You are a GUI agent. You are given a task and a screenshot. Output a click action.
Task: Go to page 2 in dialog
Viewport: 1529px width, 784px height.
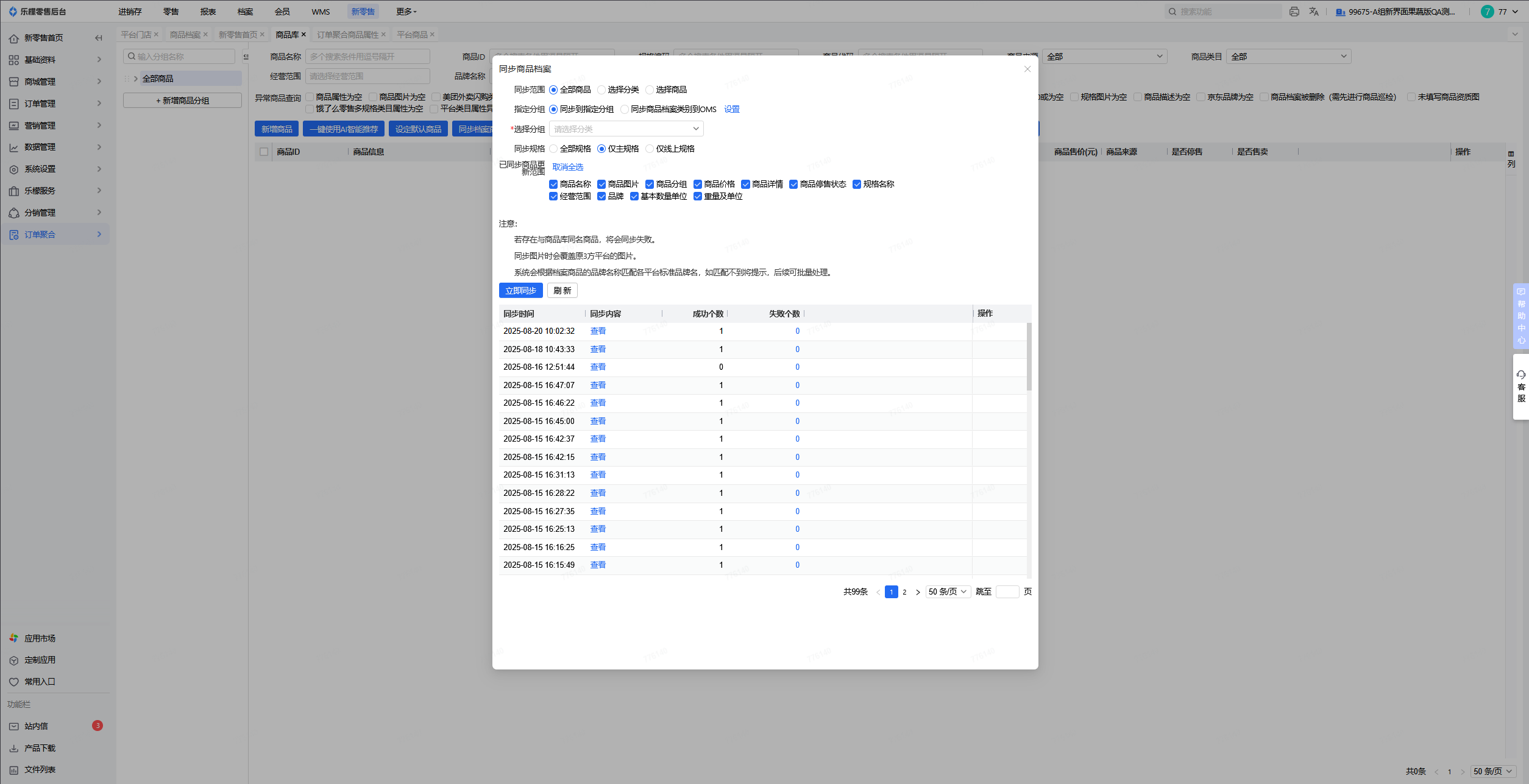pyautogui.click(x=904, y=592)
